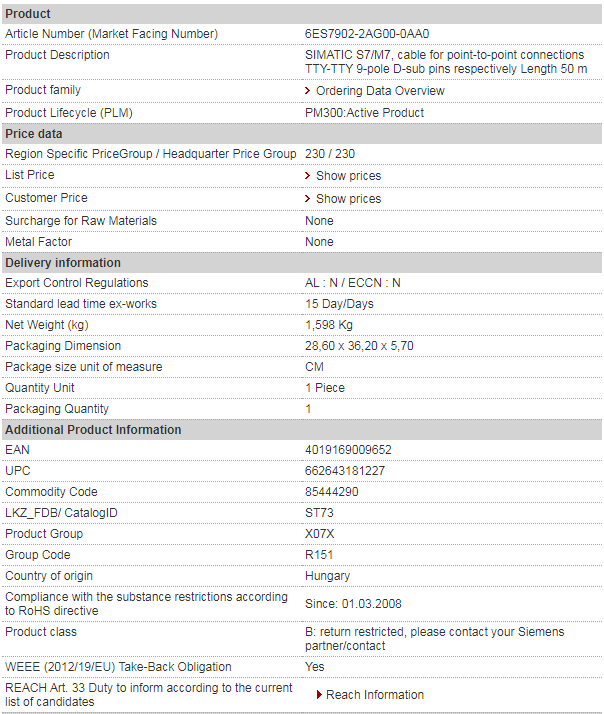The height and width of the screenshot is (714, 604).
Task: Click the Additional Product Information header
Action: (302, 430)
